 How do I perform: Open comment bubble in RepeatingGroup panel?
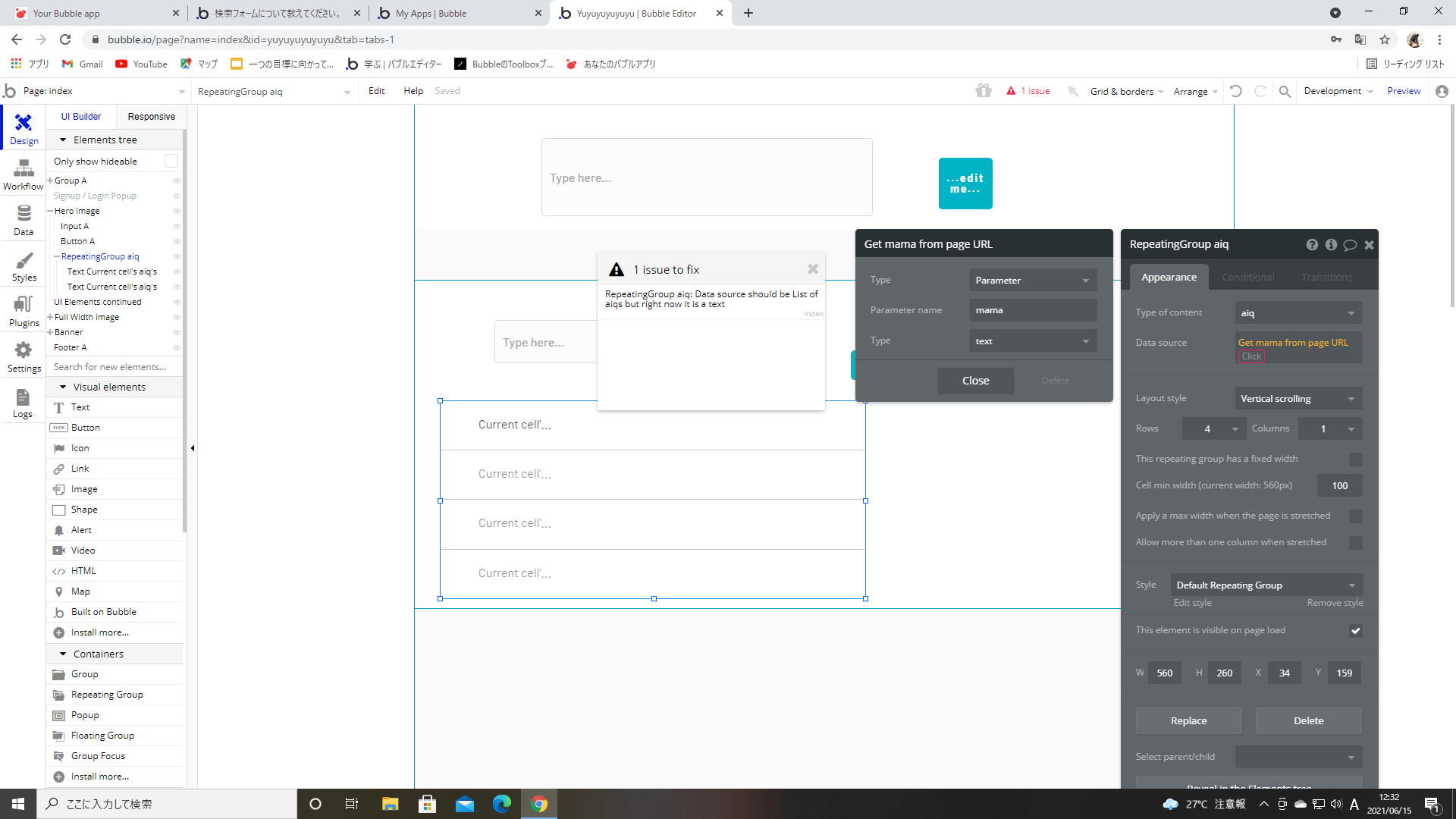pyautogui.click(x=1350, y=245)
